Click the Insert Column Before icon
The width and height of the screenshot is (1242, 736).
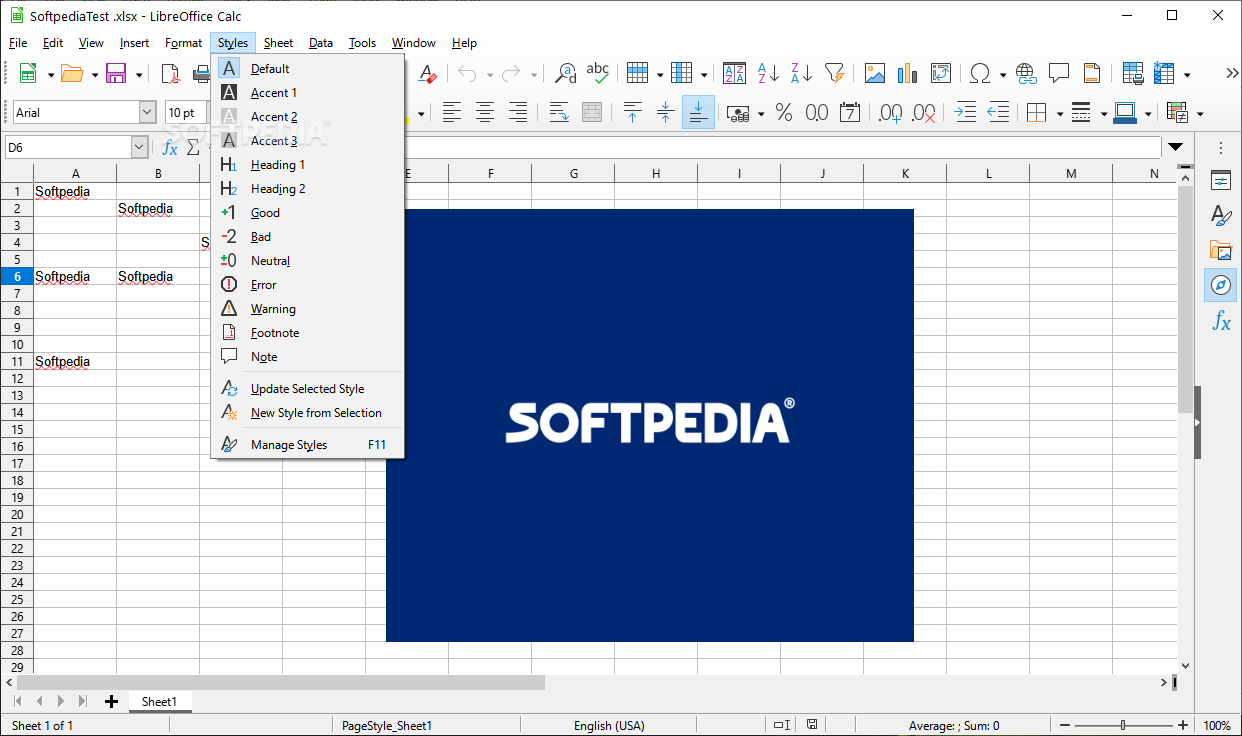(x=682, y=73)
